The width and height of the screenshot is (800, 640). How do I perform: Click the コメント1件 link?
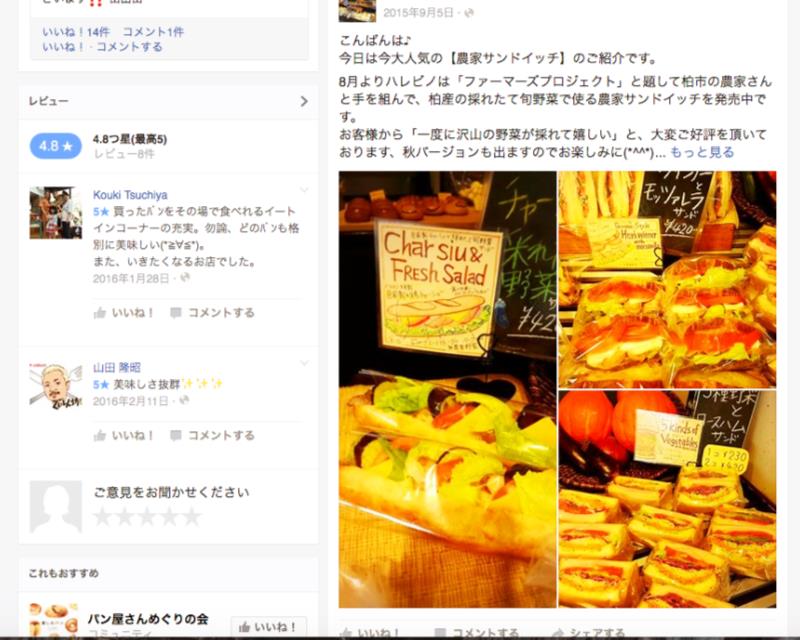tap(153, 32)
